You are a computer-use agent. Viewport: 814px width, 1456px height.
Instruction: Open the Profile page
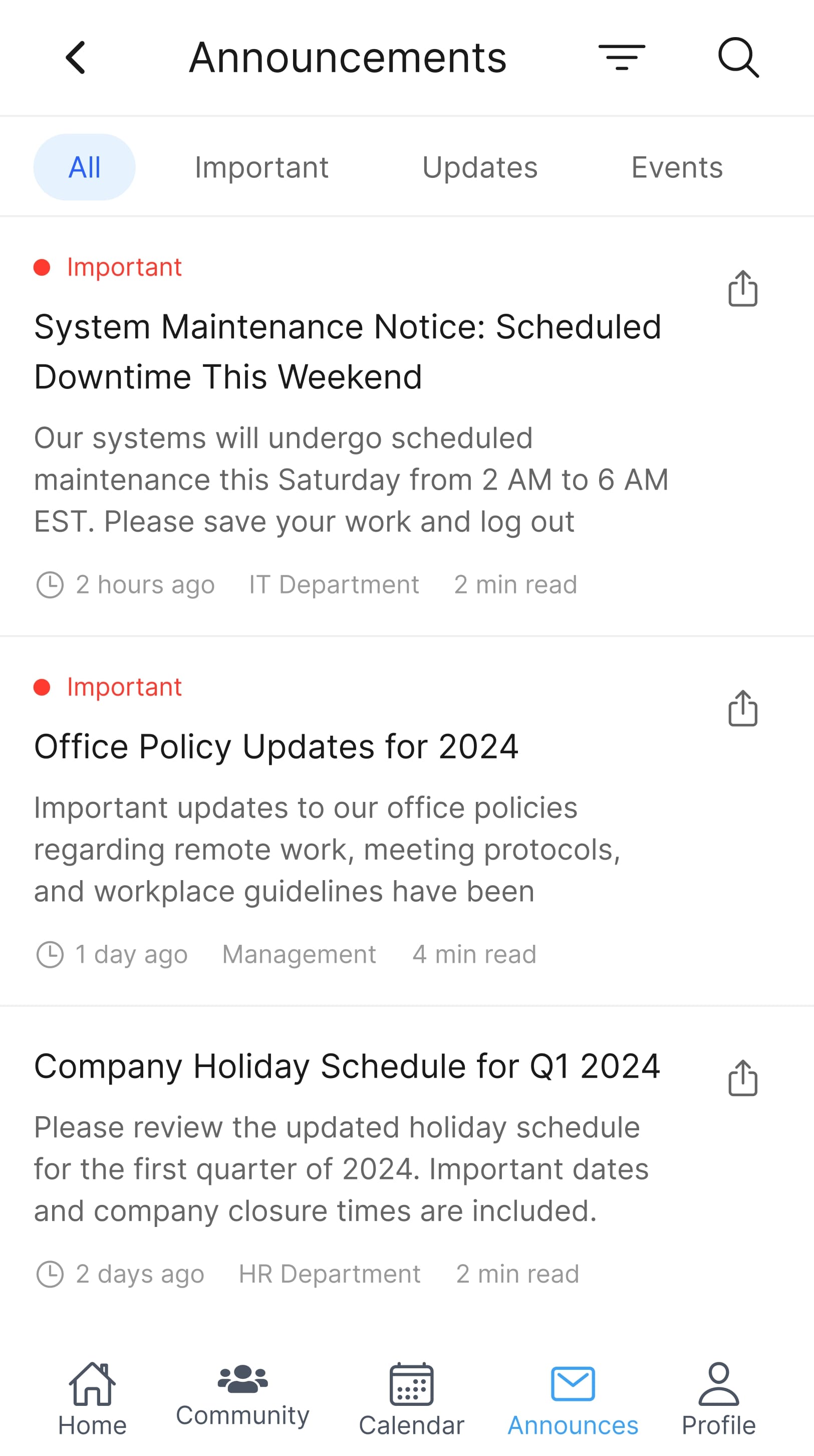pos(718,1398)
